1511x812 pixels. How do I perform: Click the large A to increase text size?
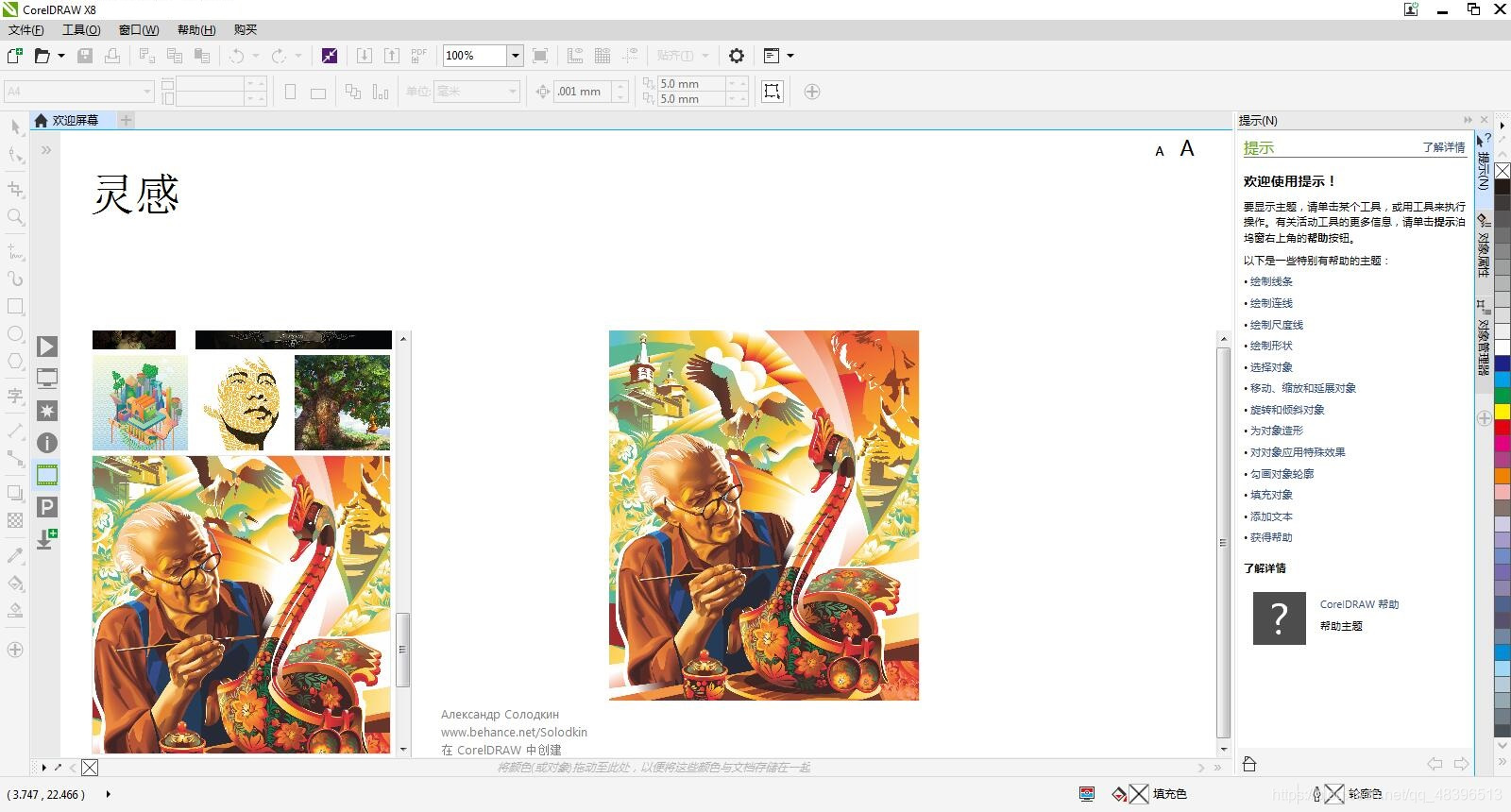(x=1187, y=148)
